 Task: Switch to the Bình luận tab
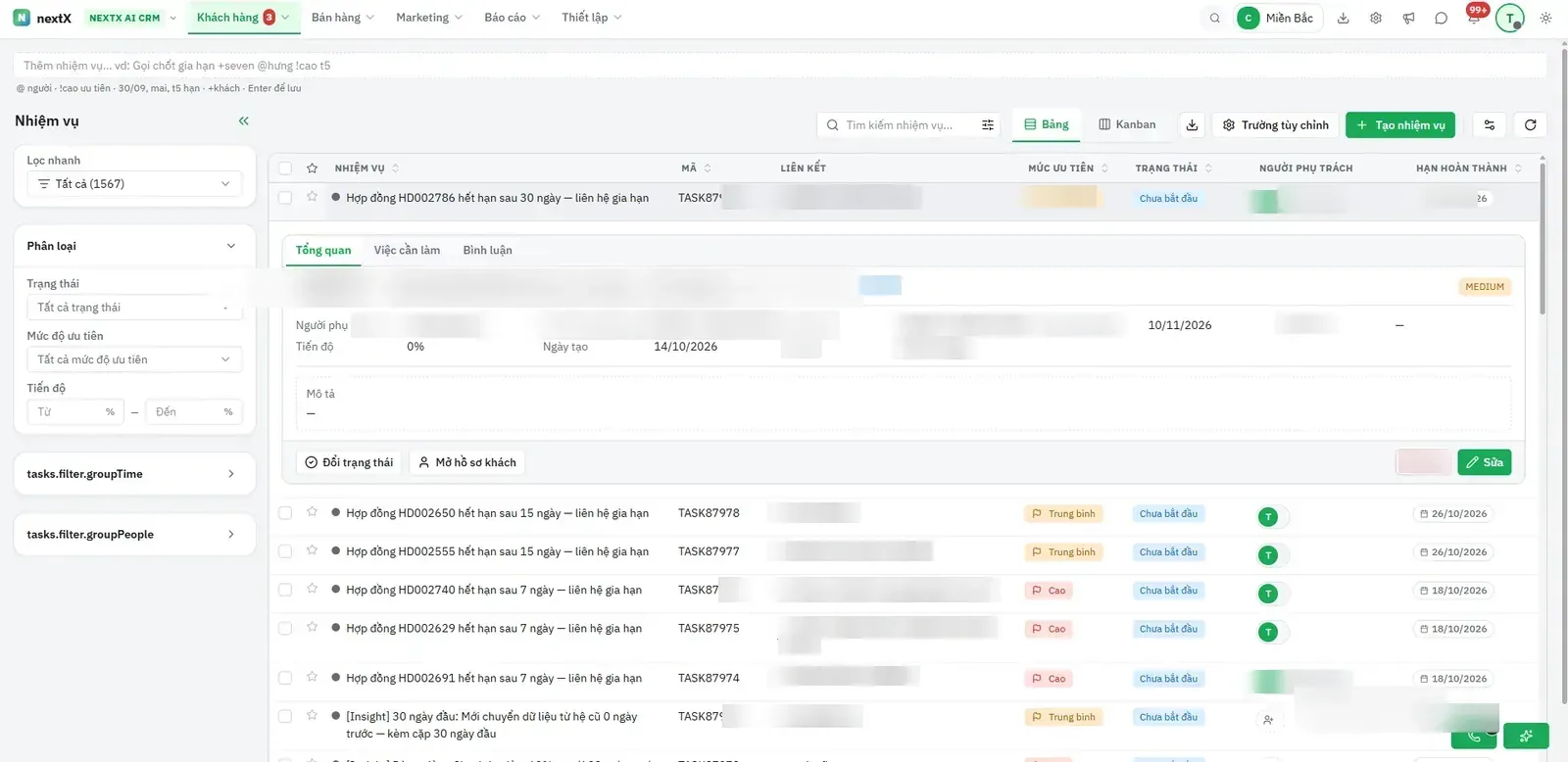[x=487, y=251]
